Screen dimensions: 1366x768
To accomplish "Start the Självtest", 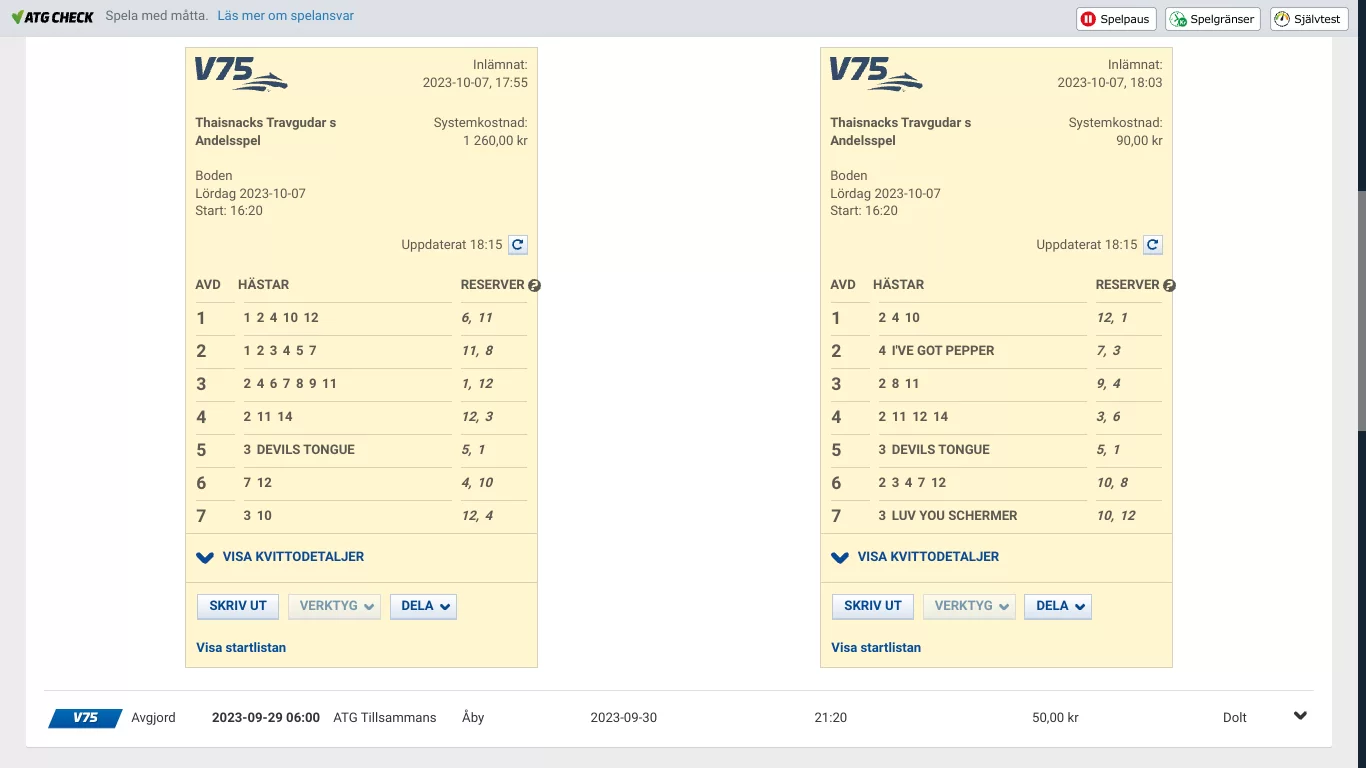I will (x=1309, y=19).
